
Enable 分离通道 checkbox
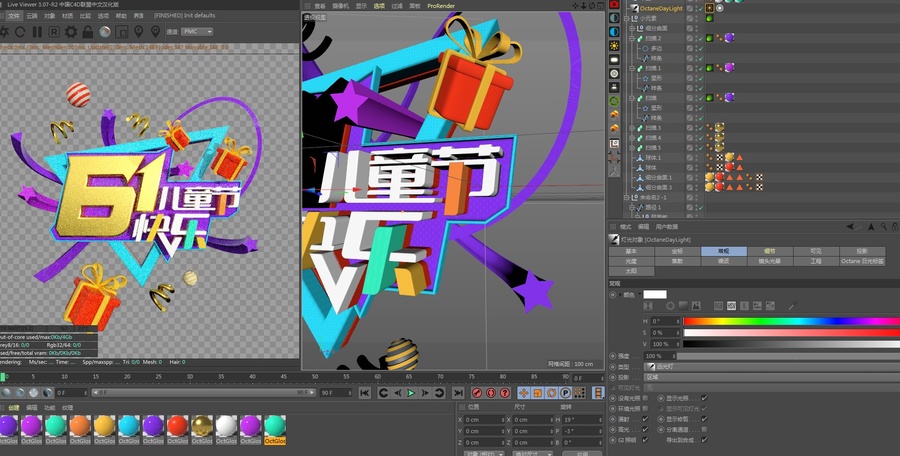pyautogui.click(x=704, y=430)
